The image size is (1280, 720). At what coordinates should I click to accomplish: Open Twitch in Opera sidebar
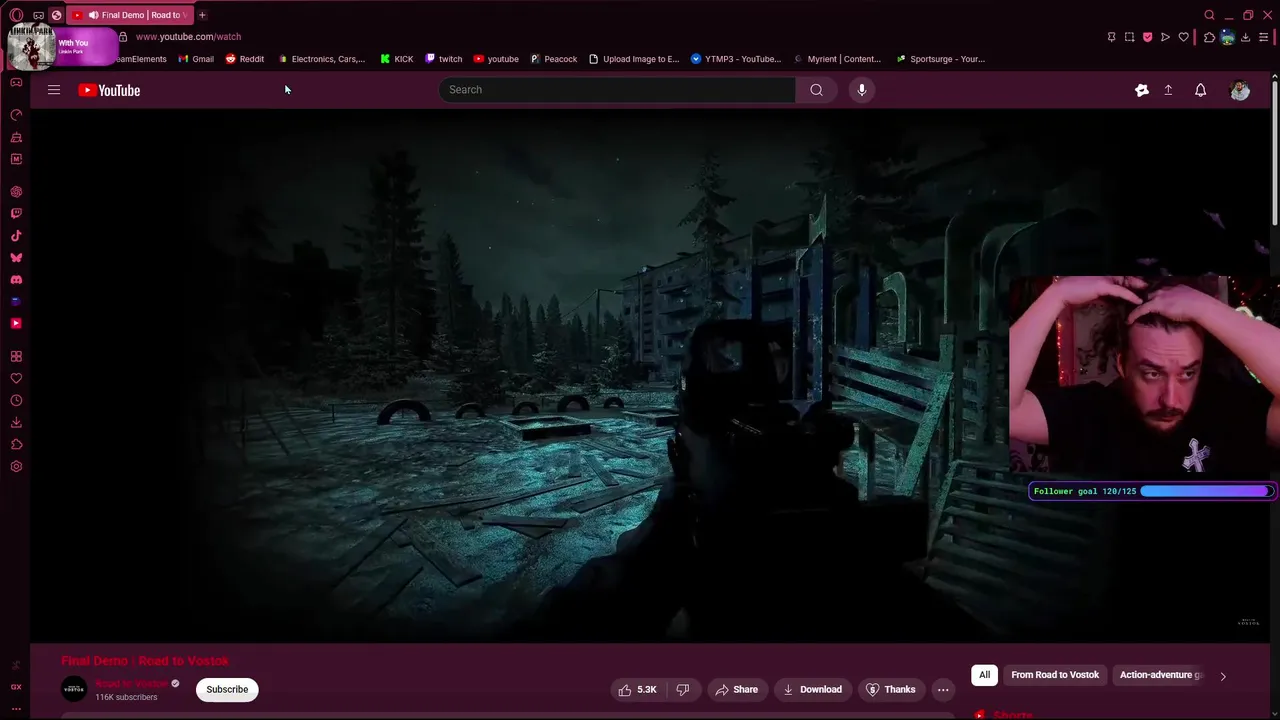point(16,213)
